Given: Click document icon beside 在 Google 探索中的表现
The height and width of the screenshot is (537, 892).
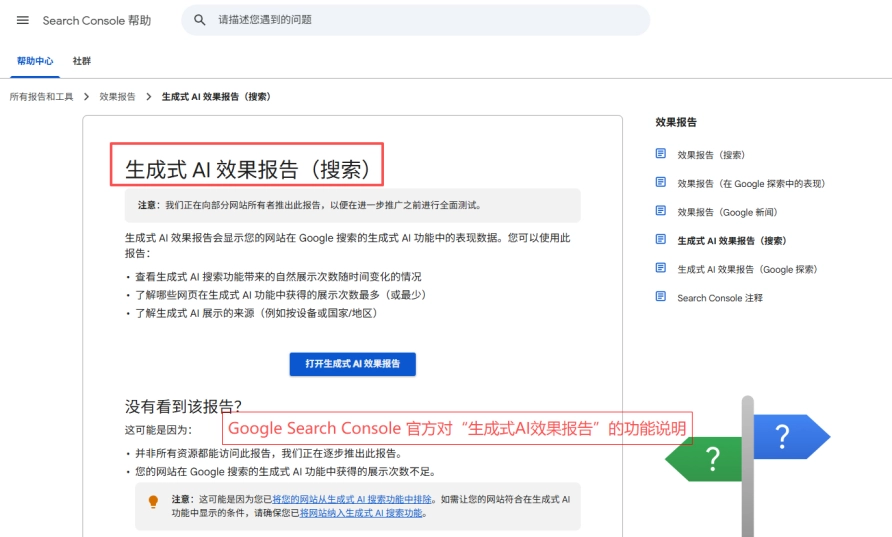Looking at the screenshot, I should click(660, 182).
